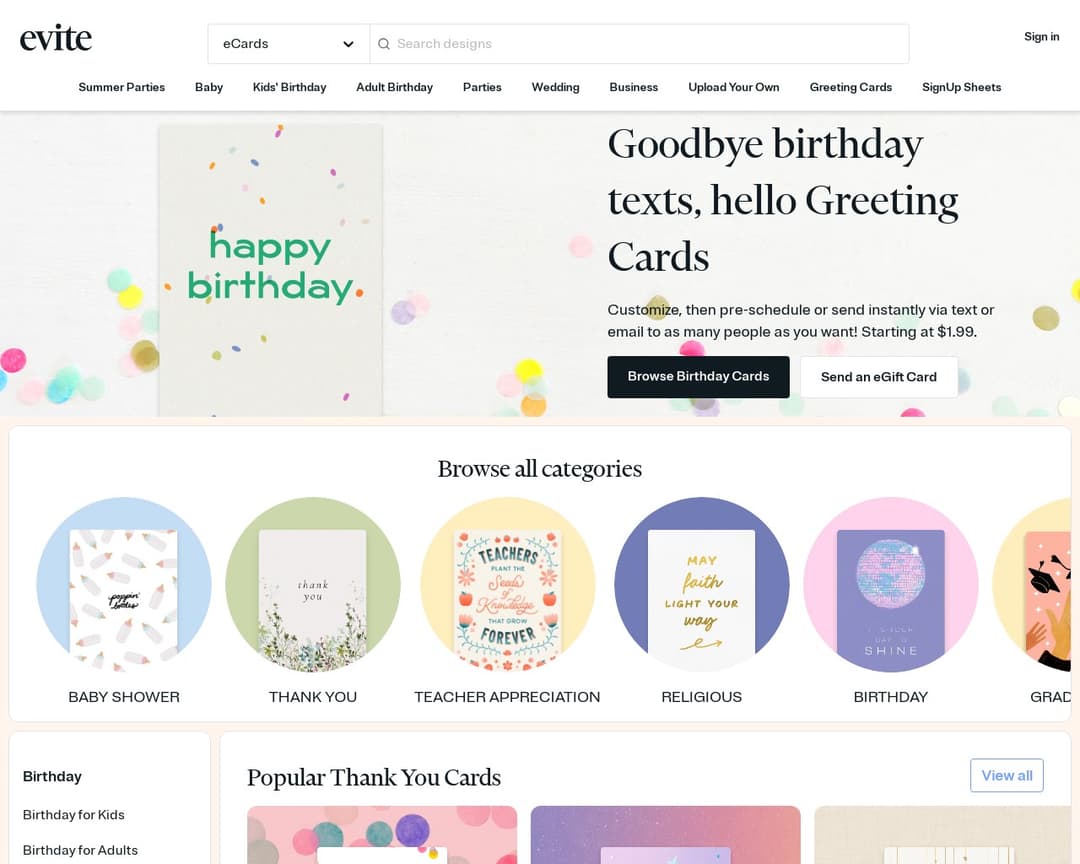Open the happy birthday card preview

pos(271,270)
